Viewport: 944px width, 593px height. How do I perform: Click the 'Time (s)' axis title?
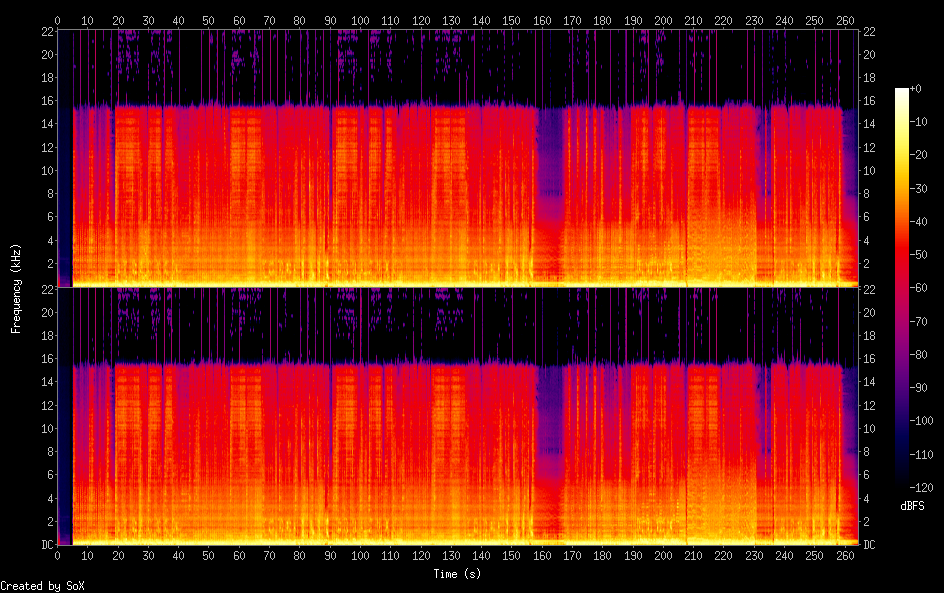[x=457, y=574]
